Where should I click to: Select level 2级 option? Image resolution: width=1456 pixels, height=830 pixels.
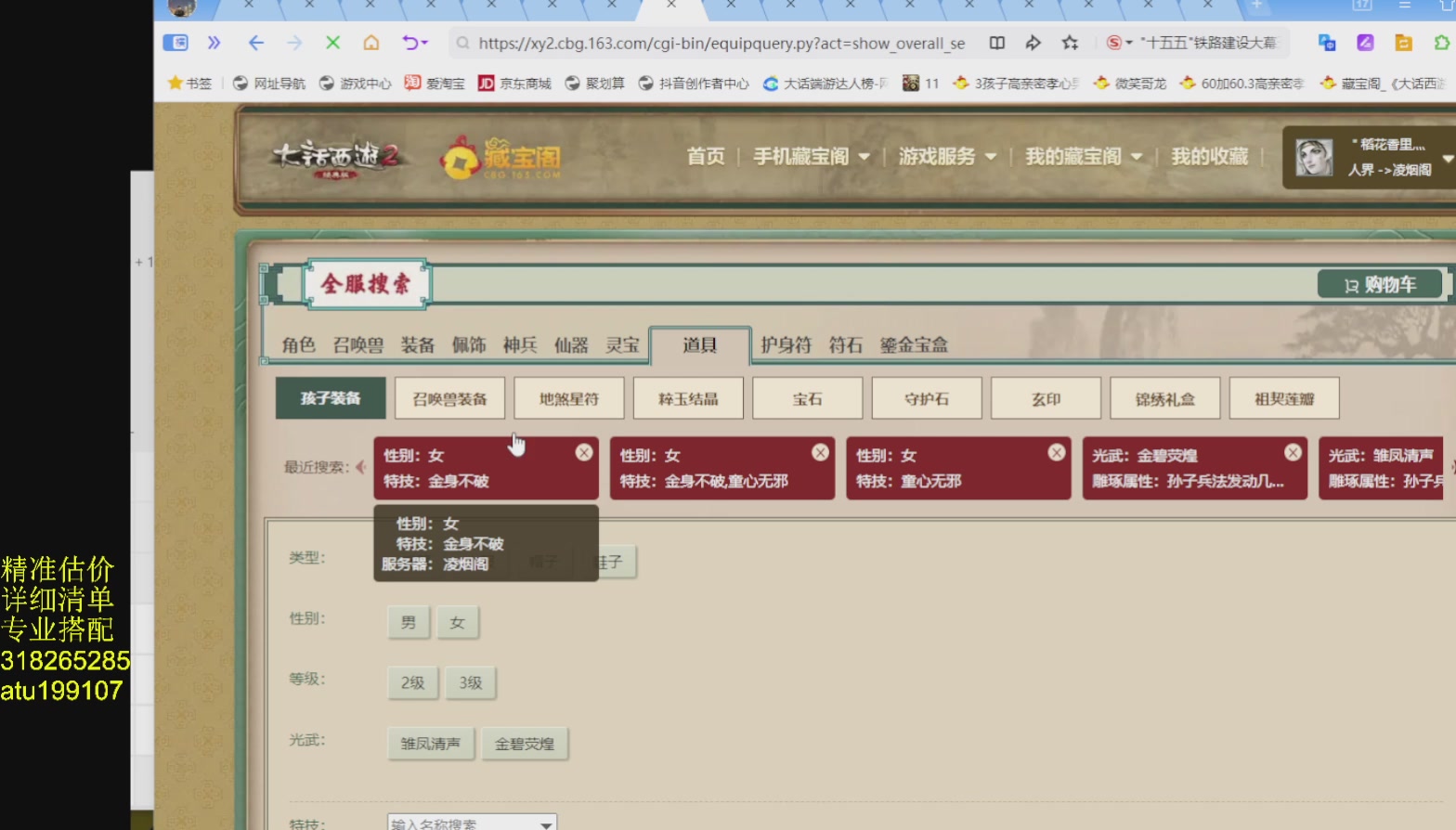coord(412,682)
